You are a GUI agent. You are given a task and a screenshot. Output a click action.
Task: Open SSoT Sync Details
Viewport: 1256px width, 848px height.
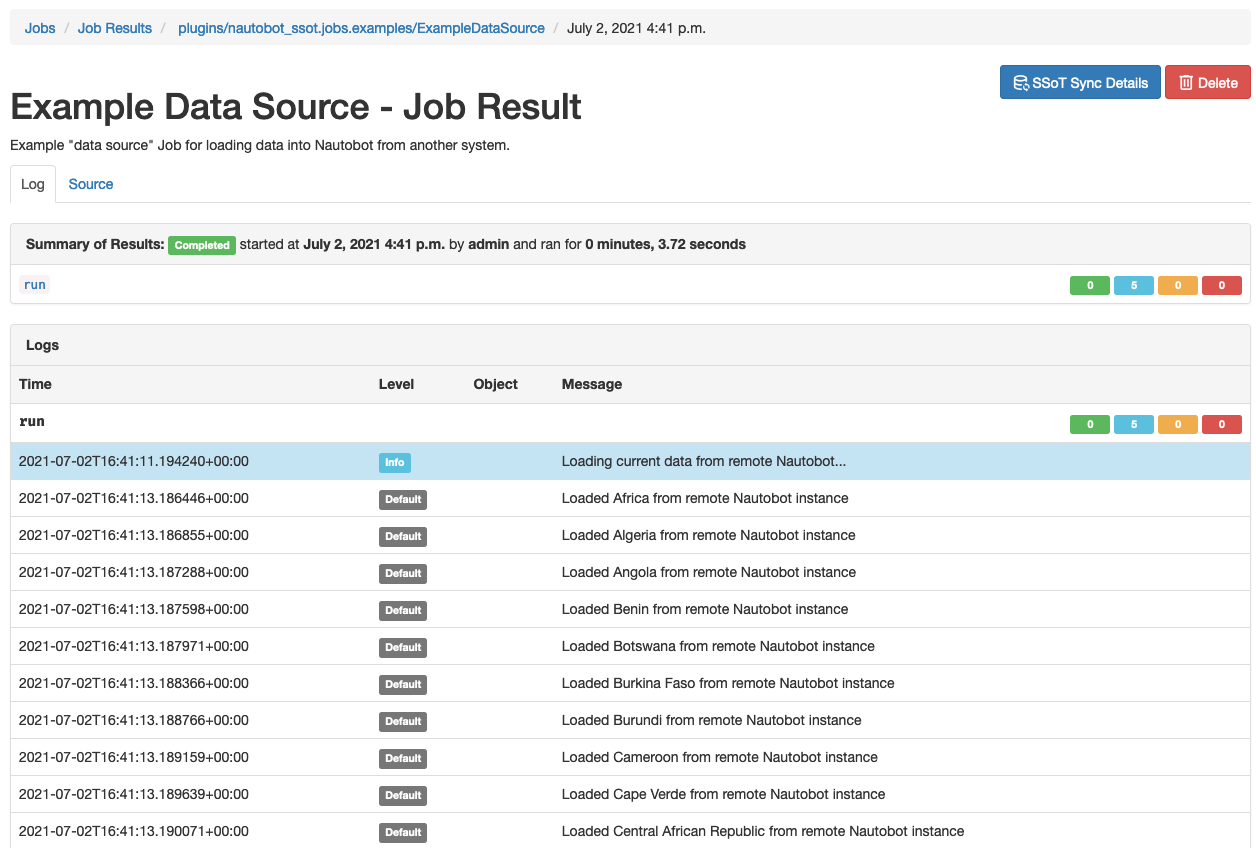1080,81
